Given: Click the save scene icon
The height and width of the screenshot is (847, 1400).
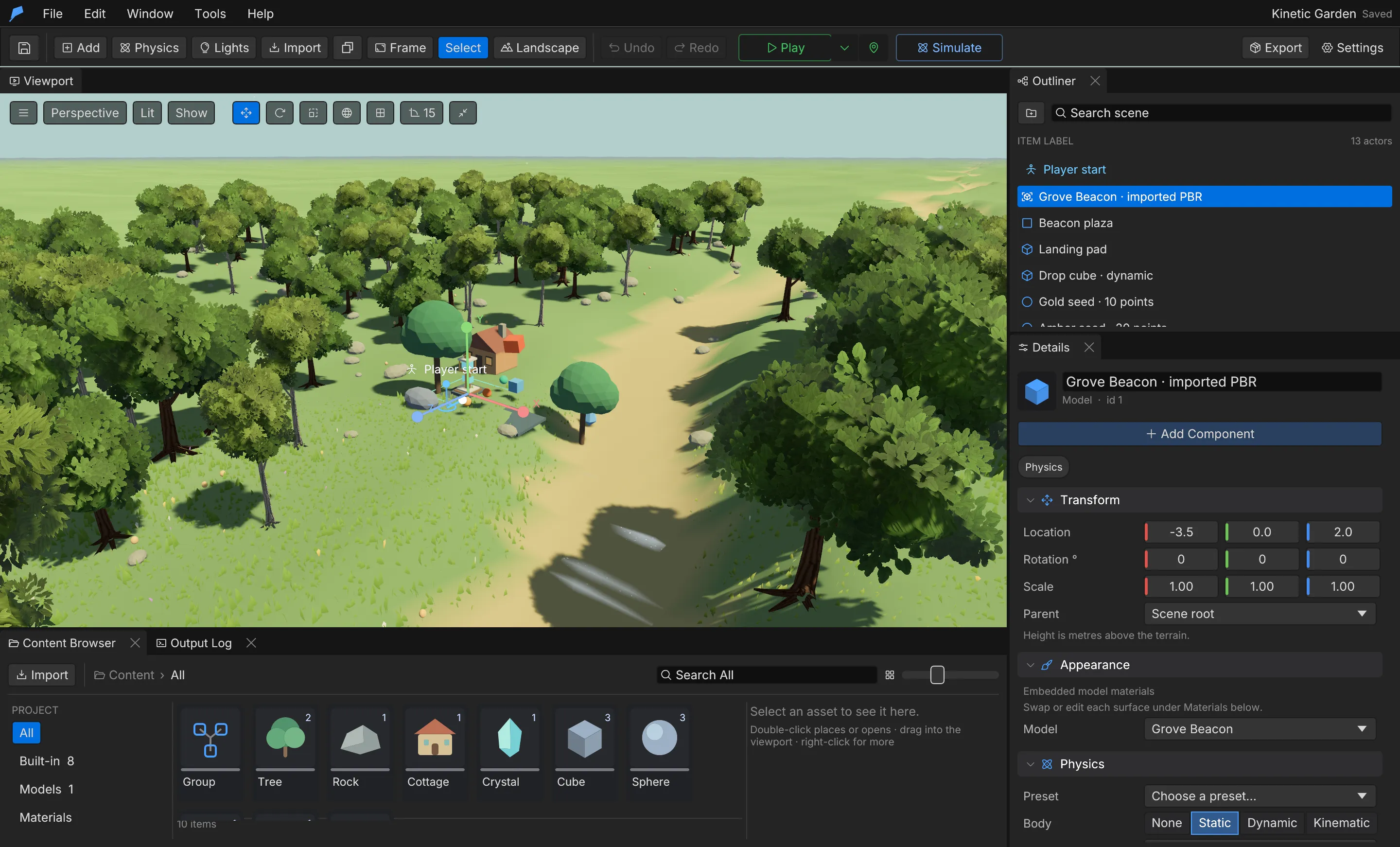Looking at the screenshot, I should point(24,48).
